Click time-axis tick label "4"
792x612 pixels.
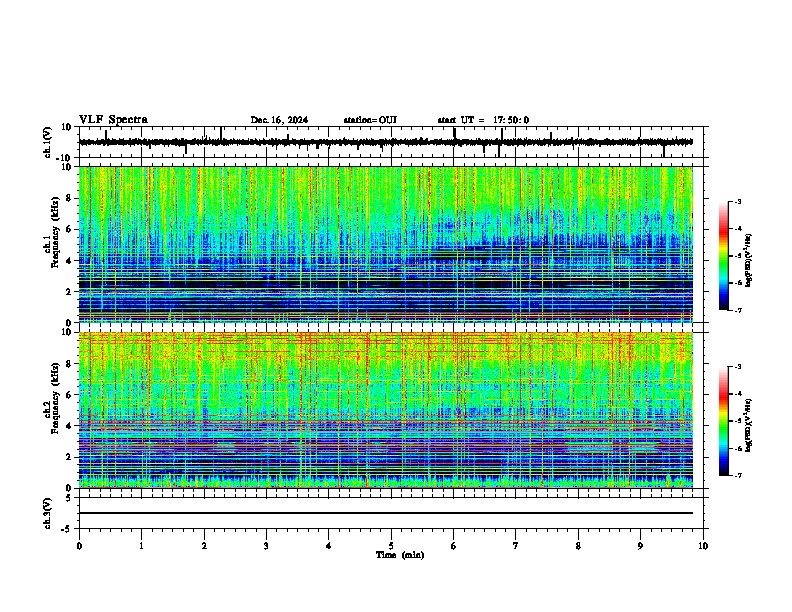(x=329, y=546)
